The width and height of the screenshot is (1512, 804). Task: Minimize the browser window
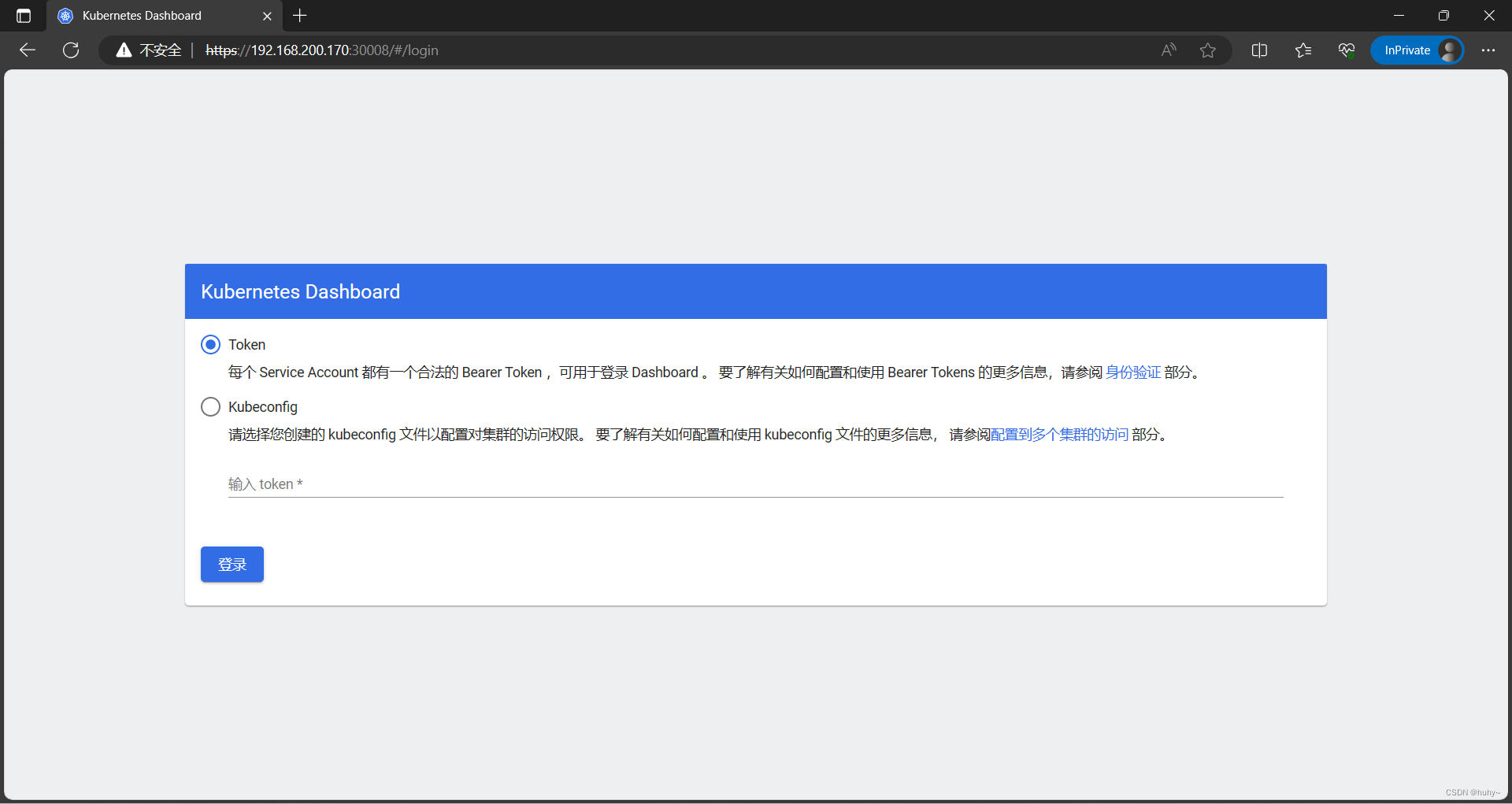click(1399, 16)
